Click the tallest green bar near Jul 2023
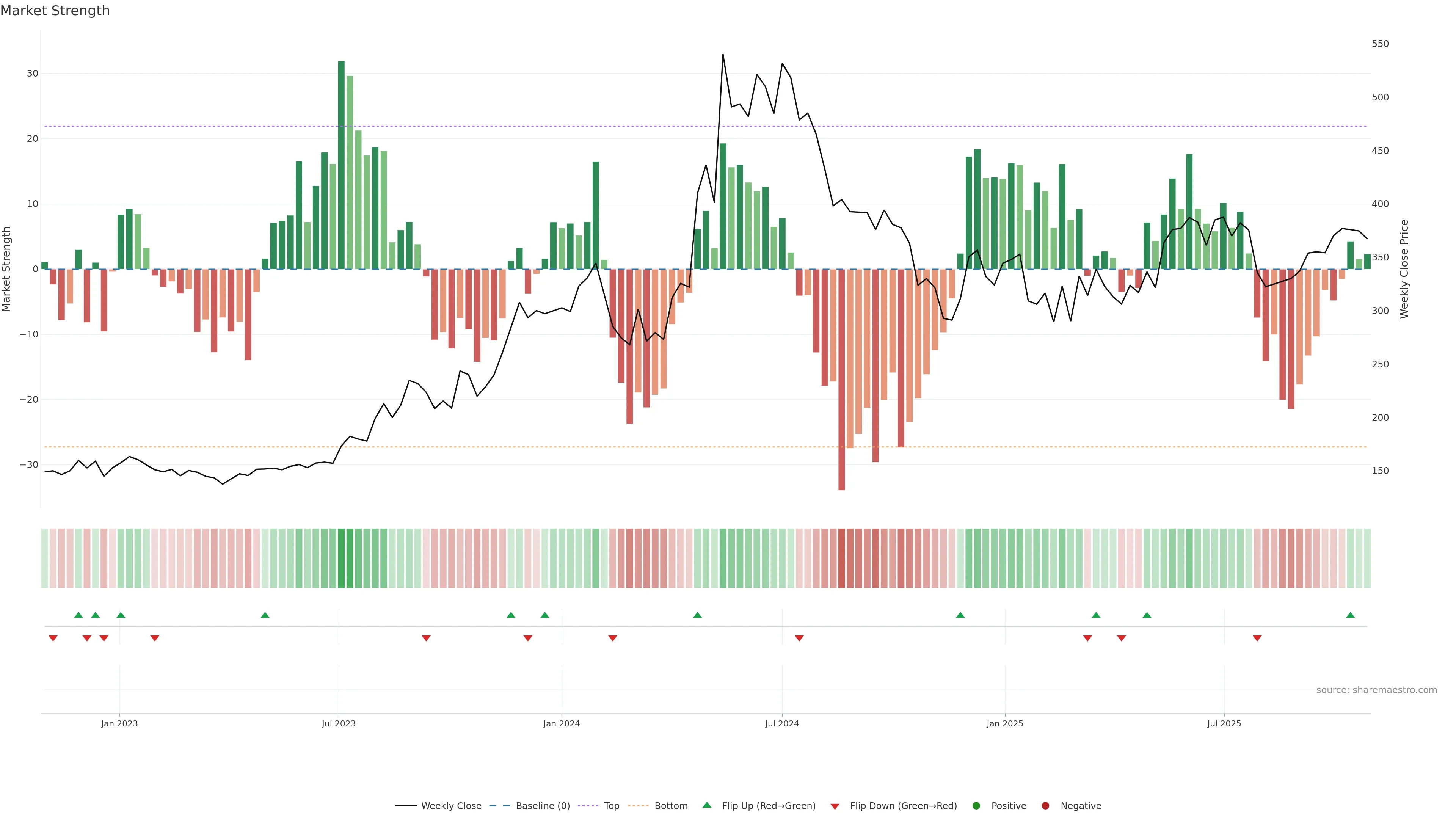Screen dimensions: 1456x819 (341, 164)
